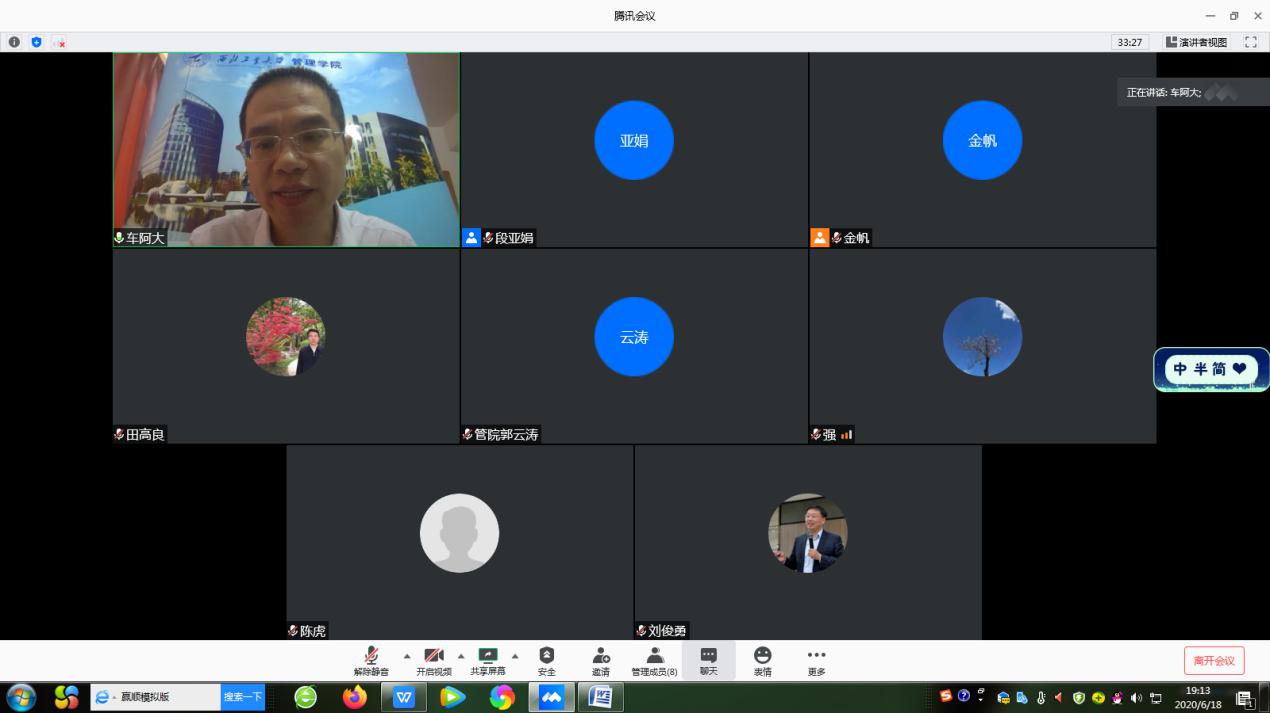Expand the video options arrow
The width and height of the screenshot is (1270, 713).
(461, 656)
